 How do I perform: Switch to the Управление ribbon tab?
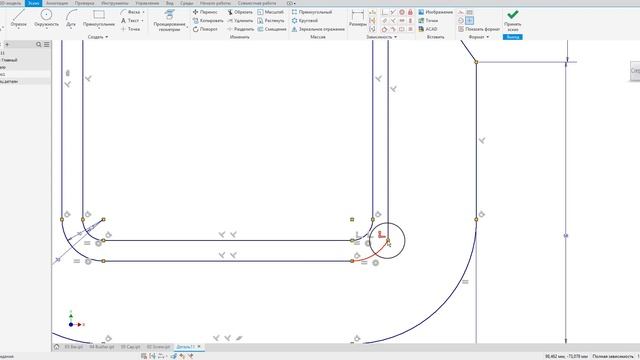click(x=147, y=3)
